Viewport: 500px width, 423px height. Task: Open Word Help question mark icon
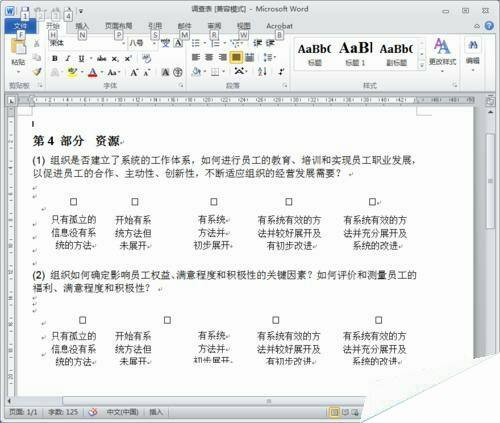click(489, 26)
